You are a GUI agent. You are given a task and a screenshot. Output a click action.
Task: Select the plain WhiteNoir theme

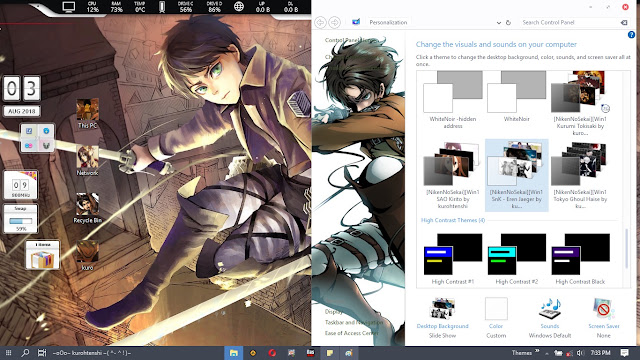point(516,97)
